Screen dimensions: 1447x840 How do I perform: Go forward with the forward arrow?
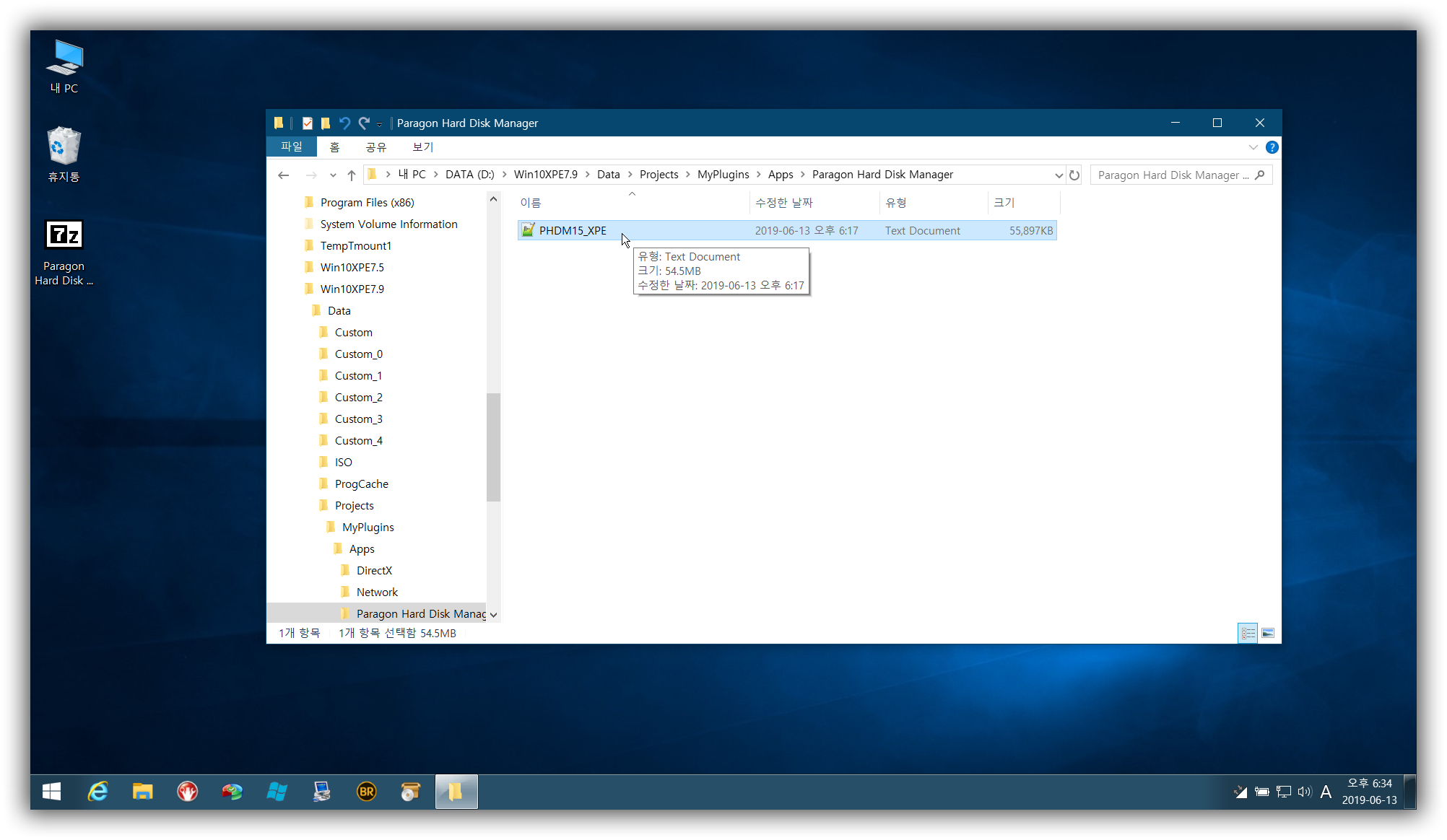pos(311,175)
